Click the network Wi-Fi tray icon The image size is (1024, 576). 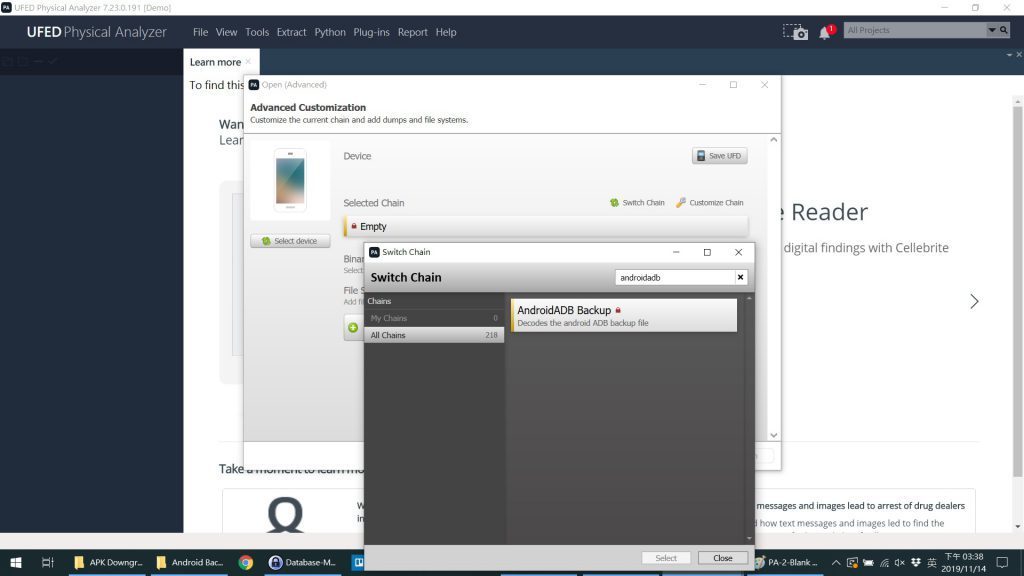tap(884, 562)
